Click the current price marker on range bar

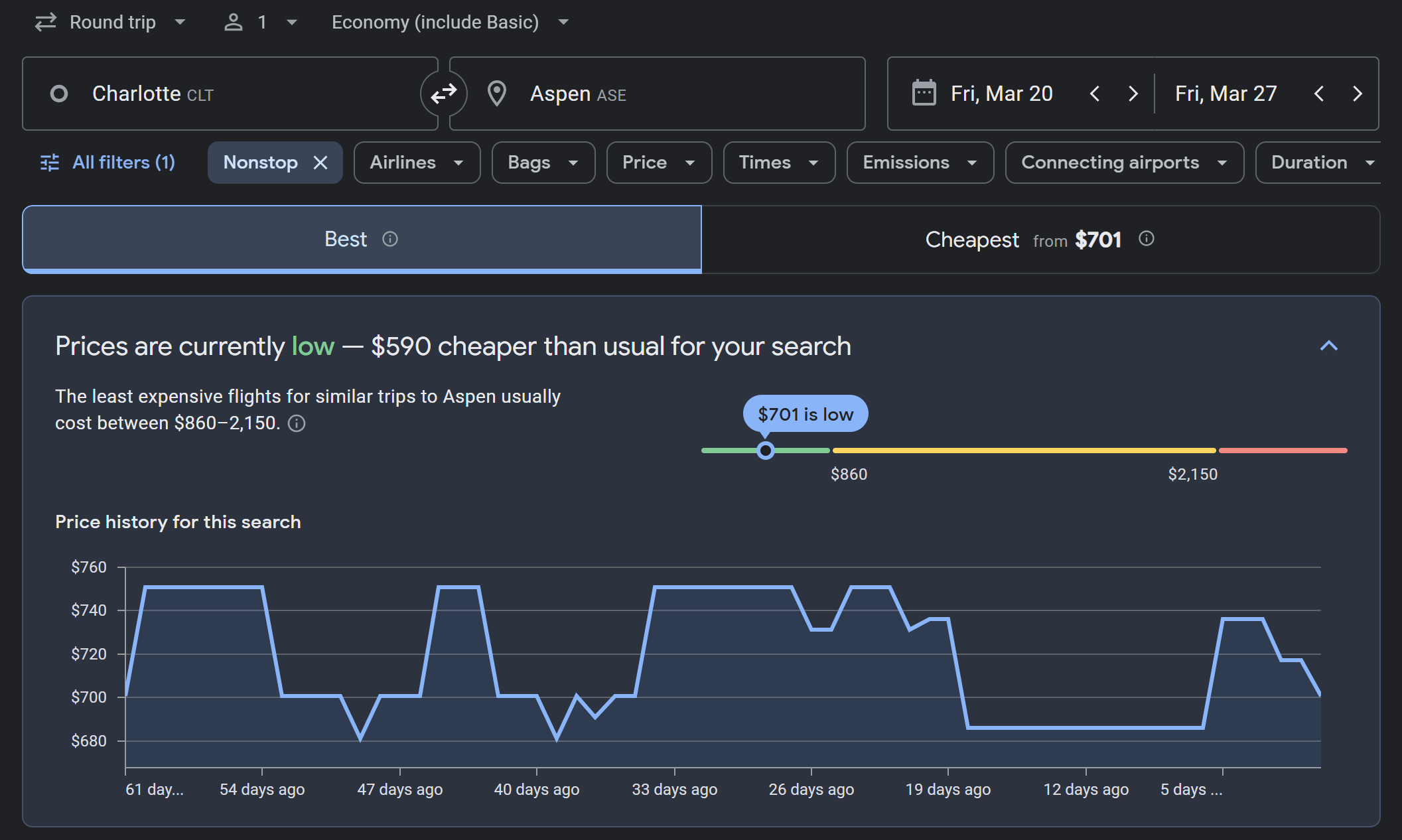coord(766,451)
